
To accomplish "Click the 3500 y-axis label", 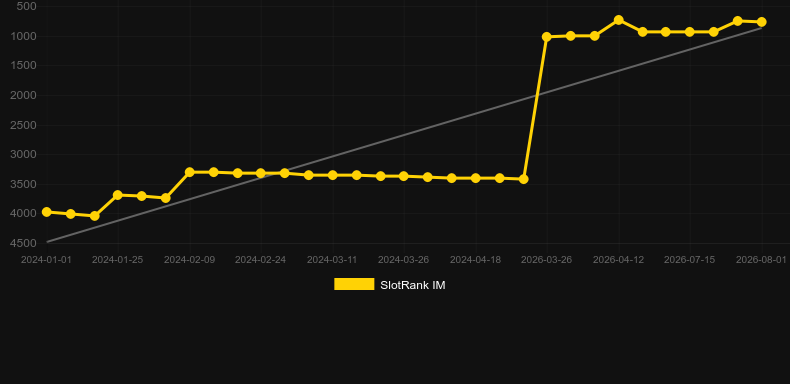I will (24, 184).
